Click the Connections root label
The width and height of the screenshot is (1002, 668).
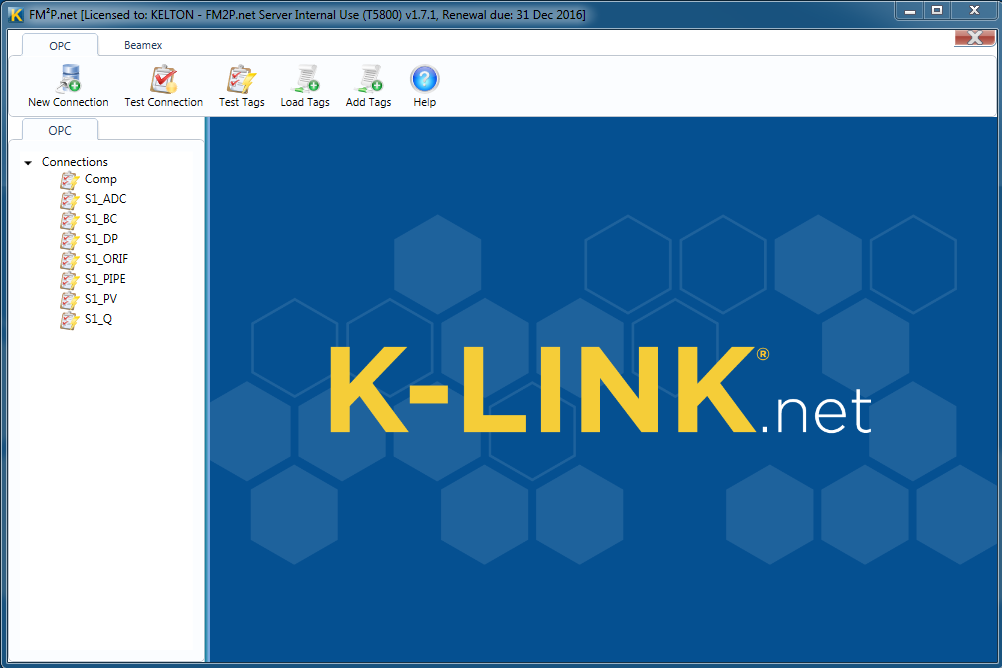click(x=75, y=162)
